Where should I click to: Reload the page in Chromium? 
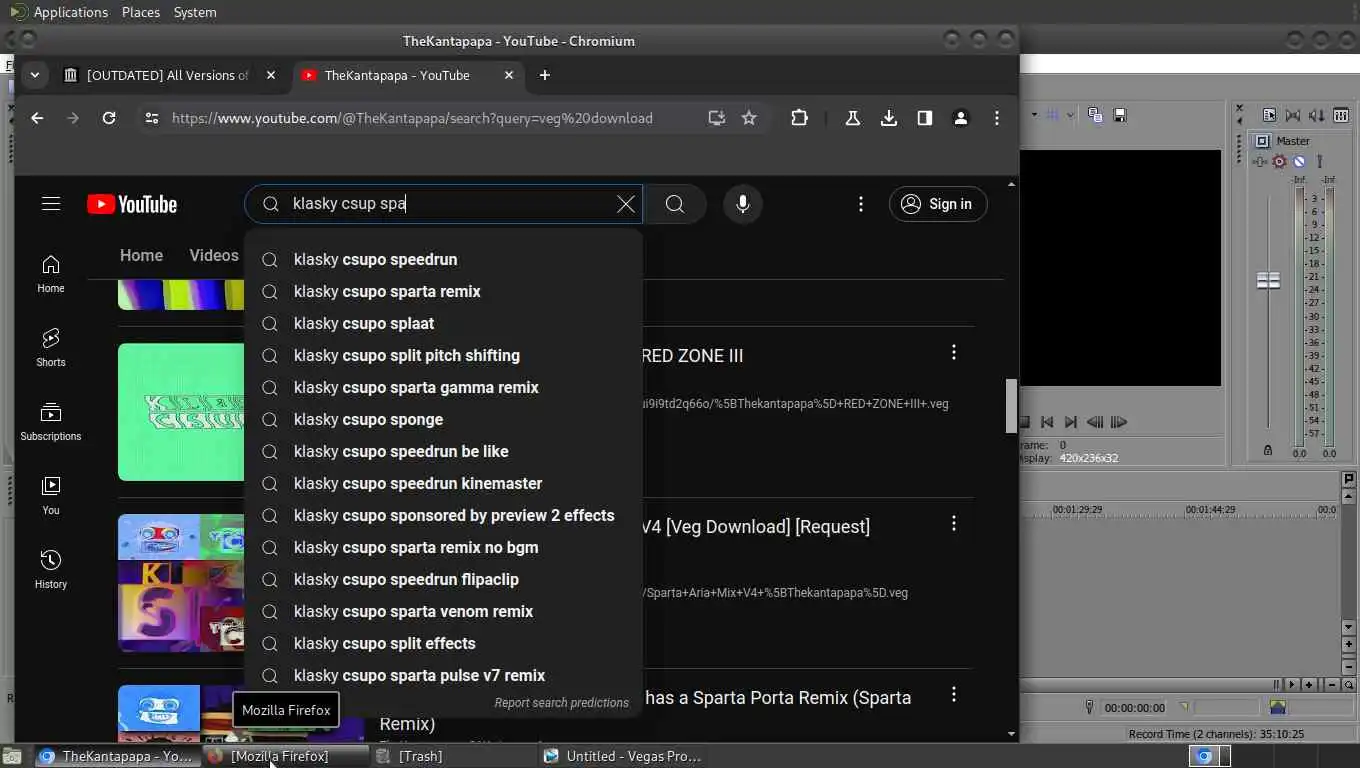[x=109, y=118]
